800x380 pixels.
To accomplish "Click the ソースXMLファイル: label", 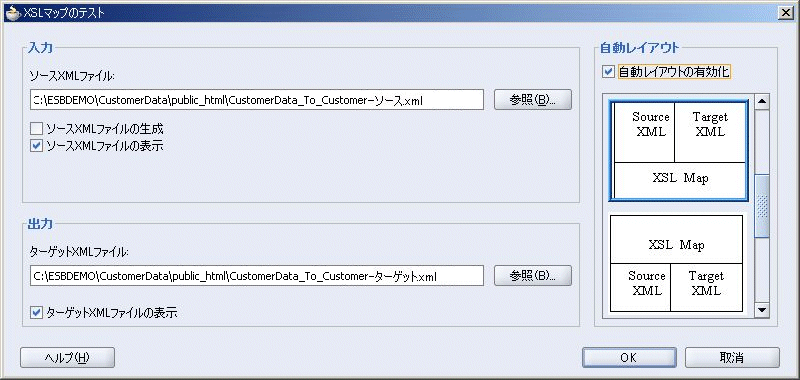I will [x=72, y=76].
